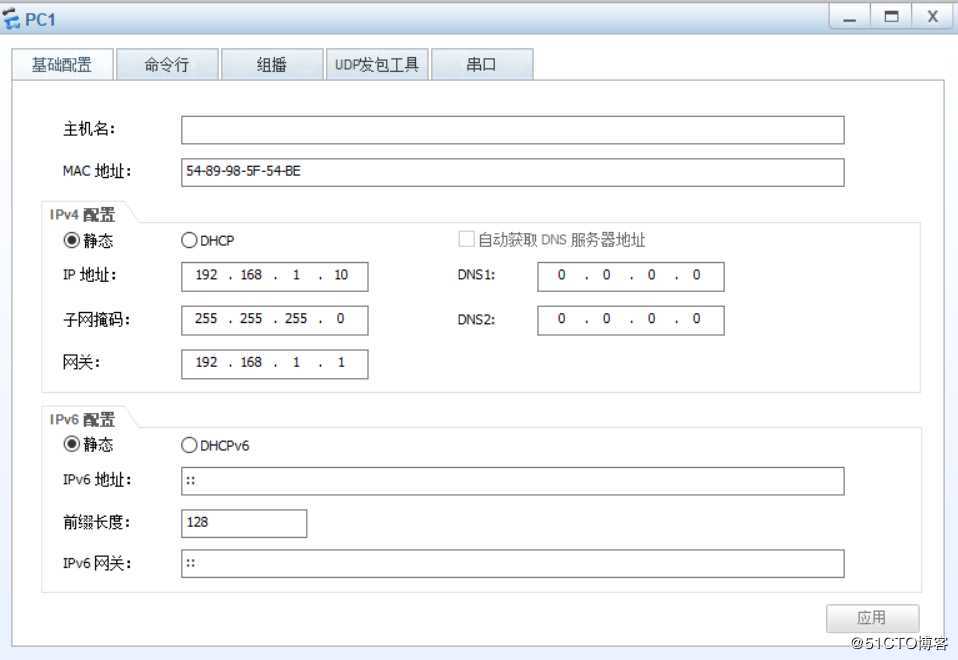This screenshot has width=958, height=660.
Task: Click the DNS2 address field
Action: tap(631, 320)
